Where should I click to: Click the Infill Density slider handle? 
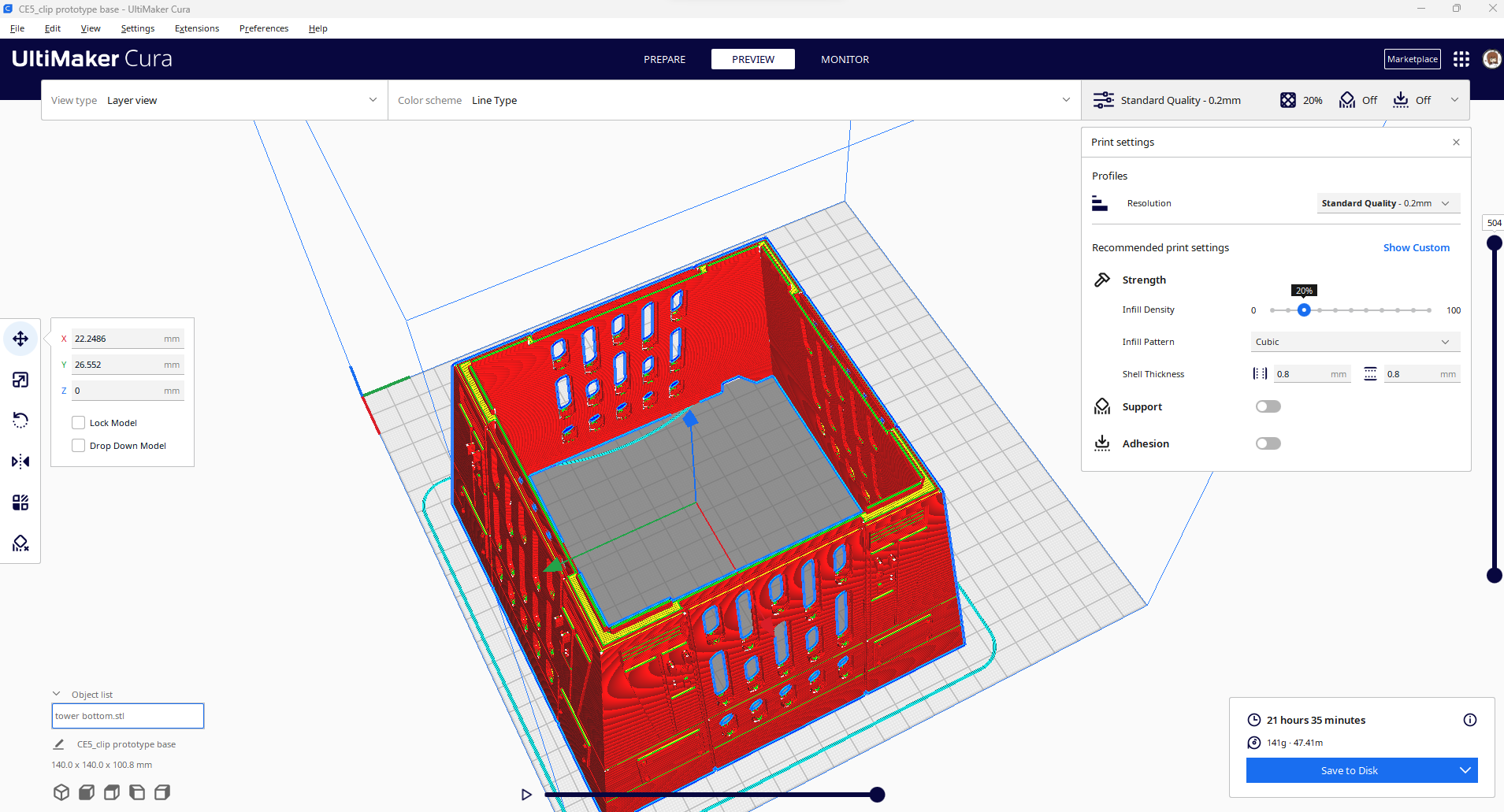tap(1305, 310)
